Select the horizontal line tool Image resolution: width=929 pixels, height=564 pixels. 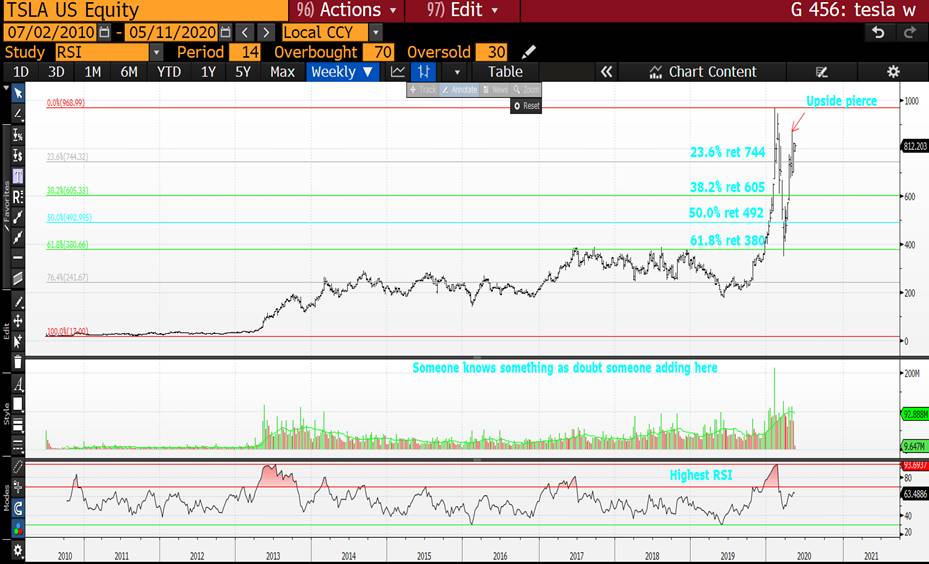pos(18,258)
